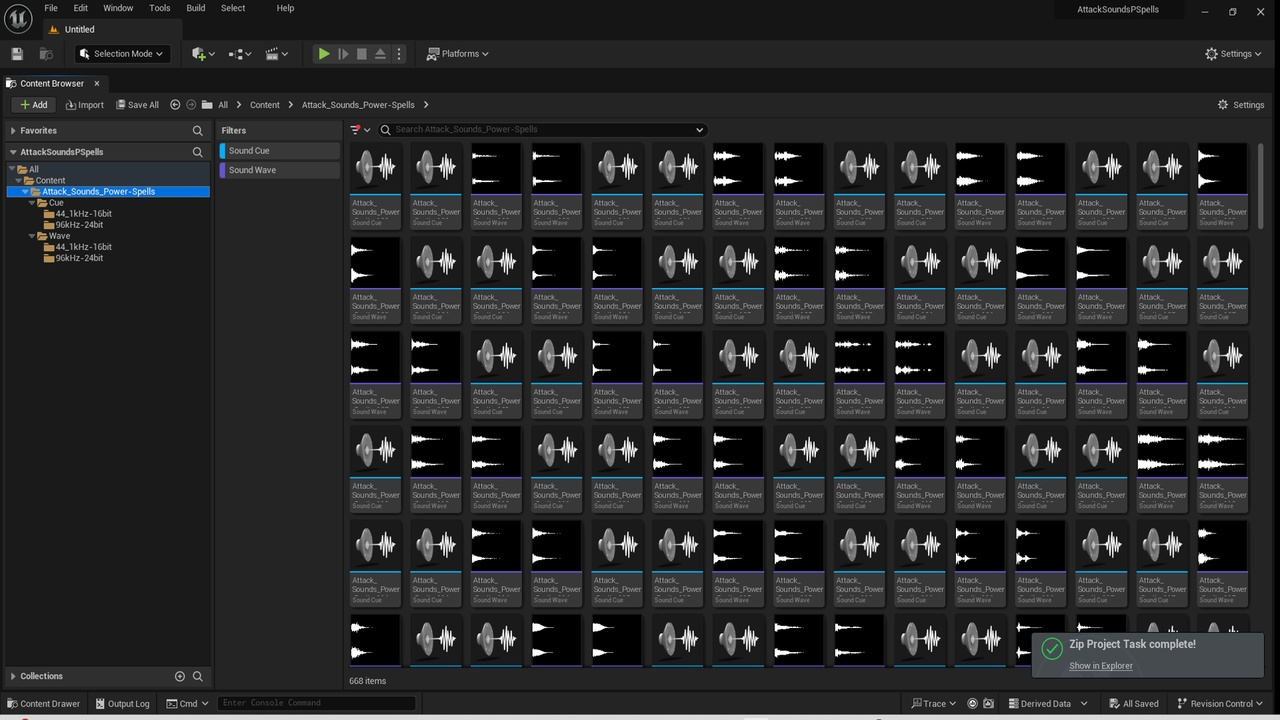Click the Skip frame play icon
The height and width of the screenshot is (720, 1280).
(x=343, y=54)
